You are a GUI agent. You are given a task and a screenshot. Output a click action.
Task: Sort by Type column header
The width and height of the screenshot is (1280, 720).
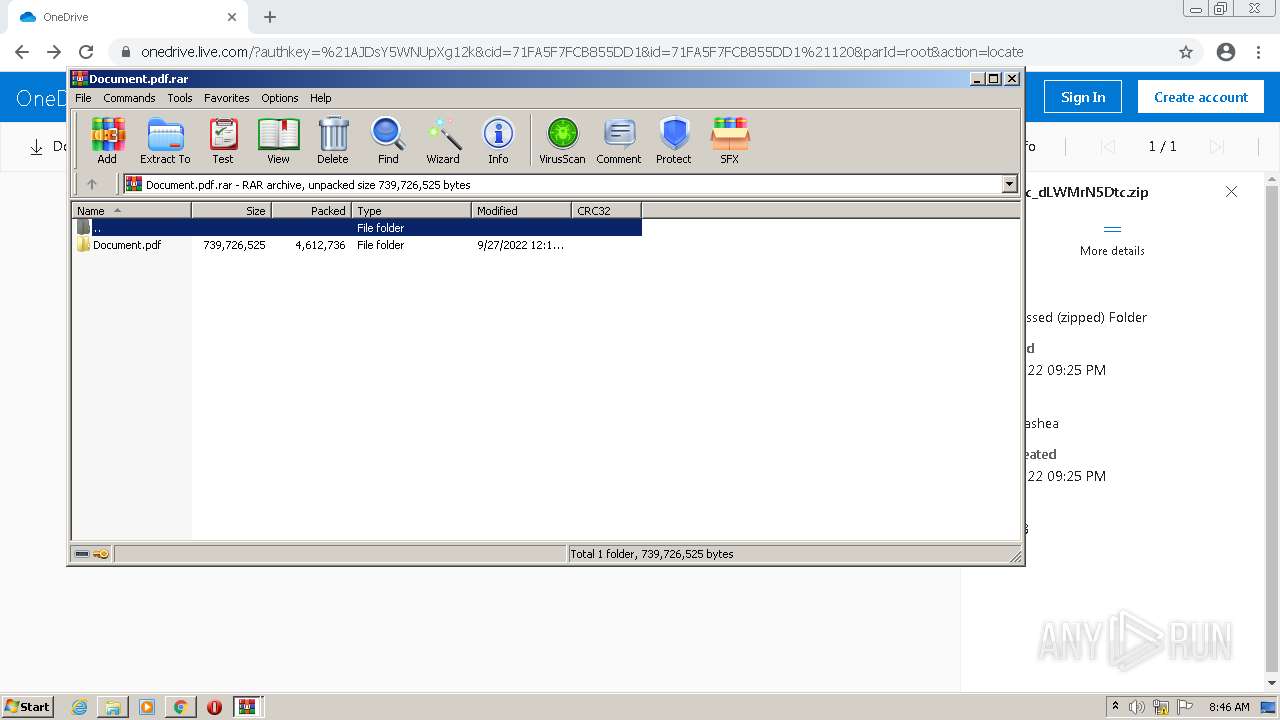tap(411, 211)
